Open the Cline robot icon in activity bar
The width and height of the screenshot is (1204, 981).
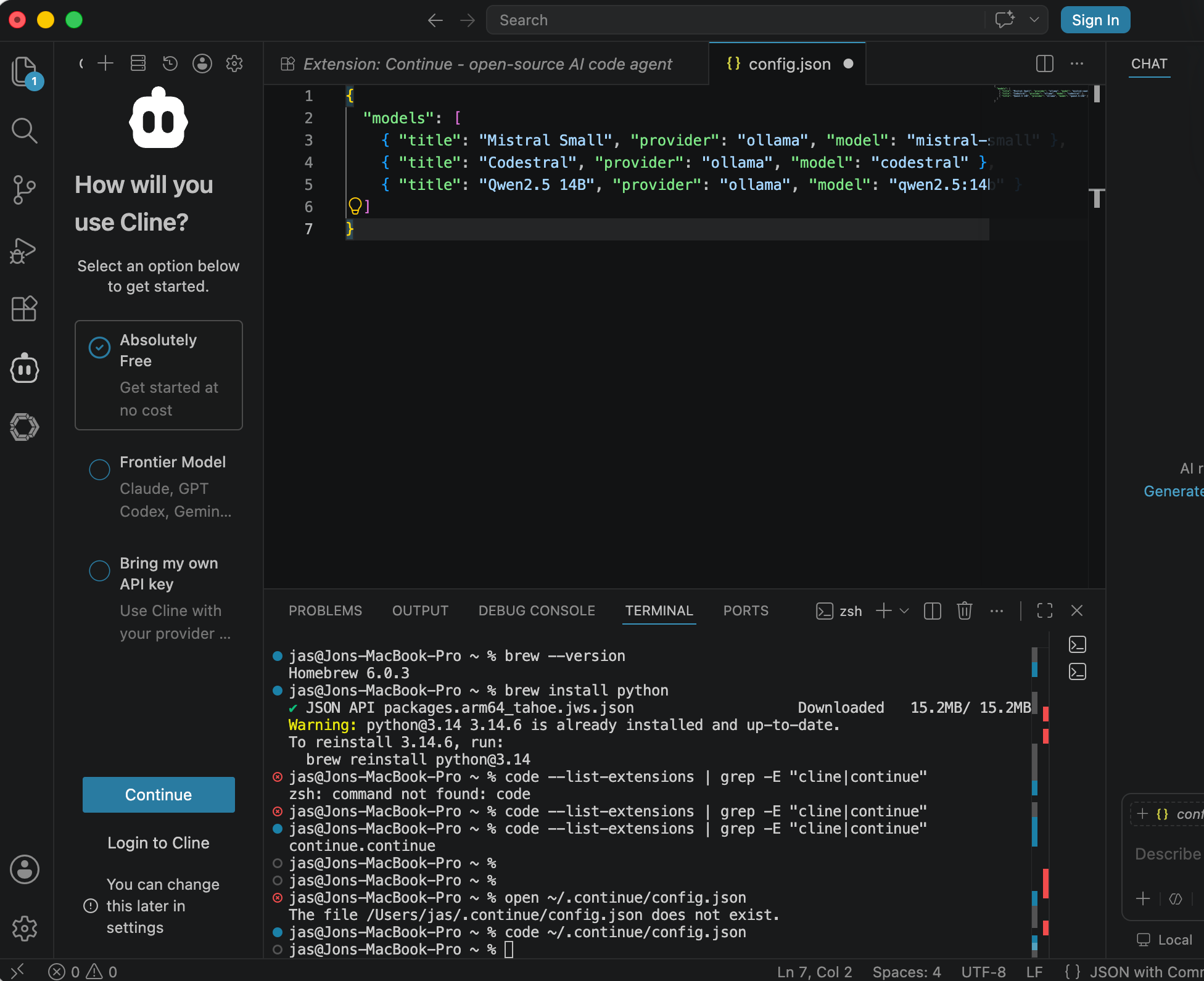[25, 368]
